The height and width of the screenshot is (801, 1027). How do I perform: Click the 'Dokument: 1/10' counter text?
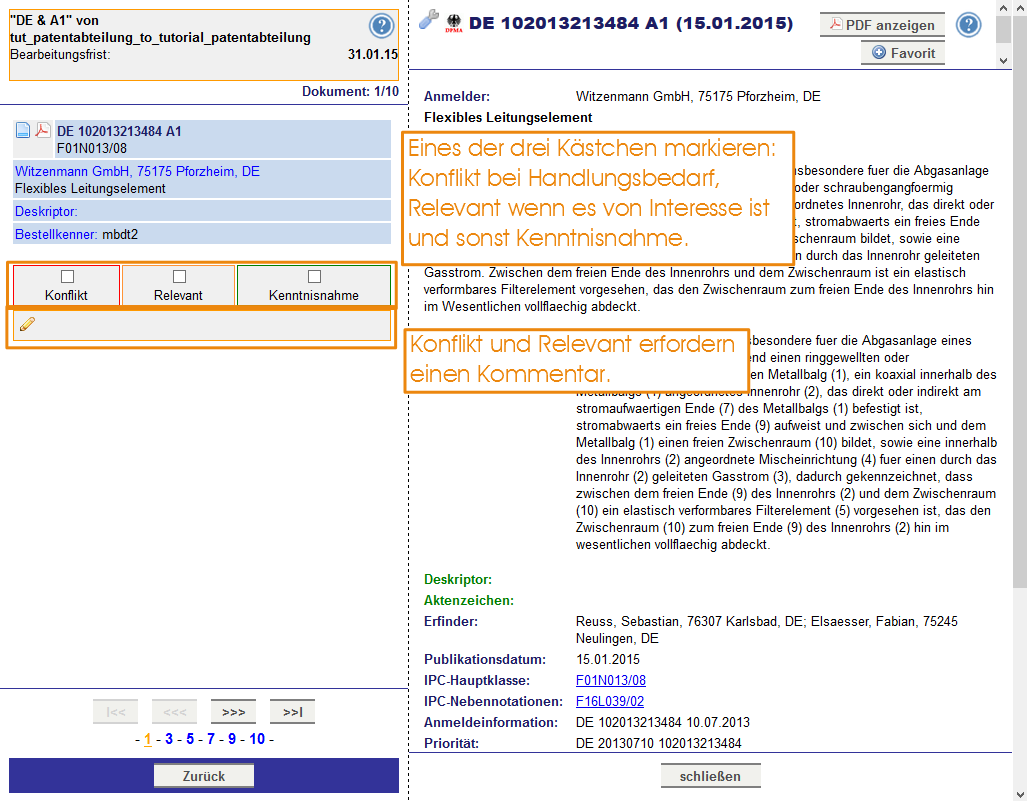(x=350, y=92)
